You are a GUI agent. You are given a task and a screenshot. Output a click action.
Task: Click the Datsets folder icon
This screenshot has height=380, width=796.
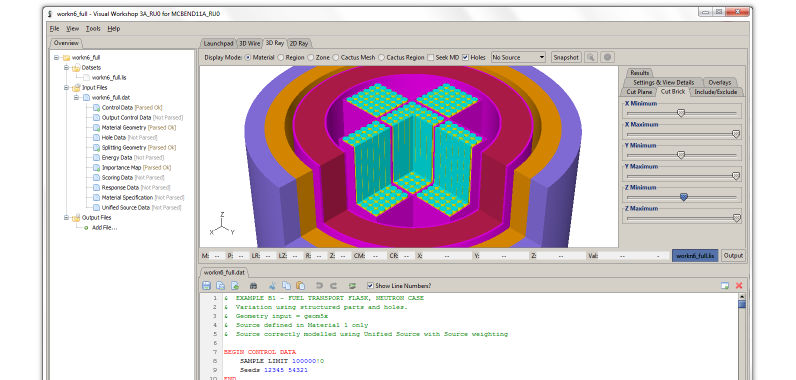pyautogui.click(x=76, y=67)
